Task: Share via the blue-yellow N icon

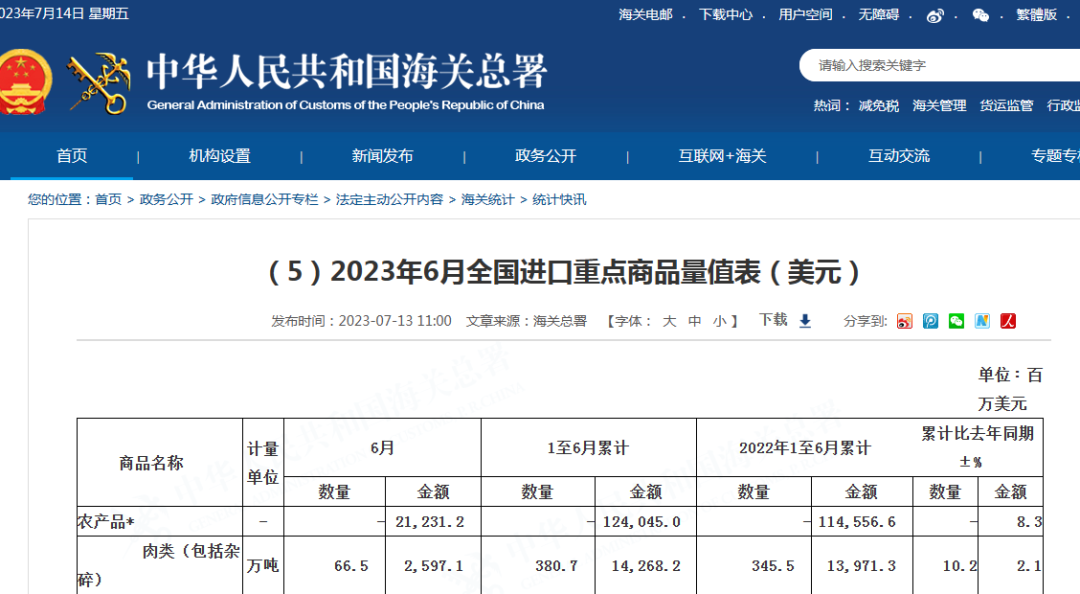Action: tap(983, 321)
